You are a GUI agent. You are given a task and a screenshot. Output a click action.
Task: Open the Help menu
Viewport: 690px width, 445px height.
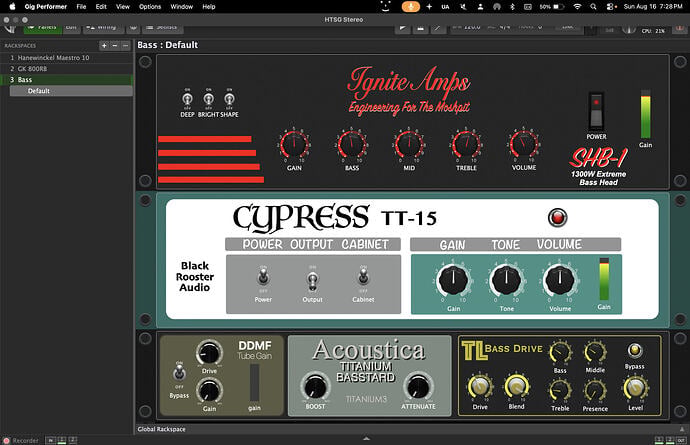(209, 7)
